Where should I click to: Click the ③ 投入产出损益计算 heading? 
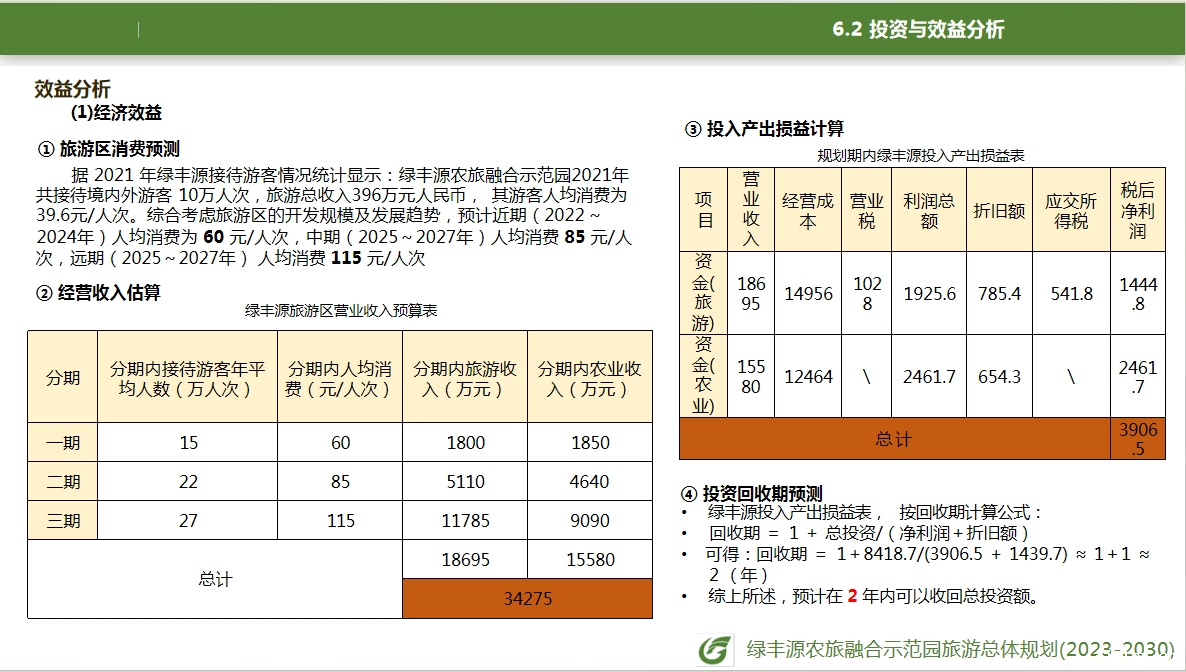click(x=764, y=129)
